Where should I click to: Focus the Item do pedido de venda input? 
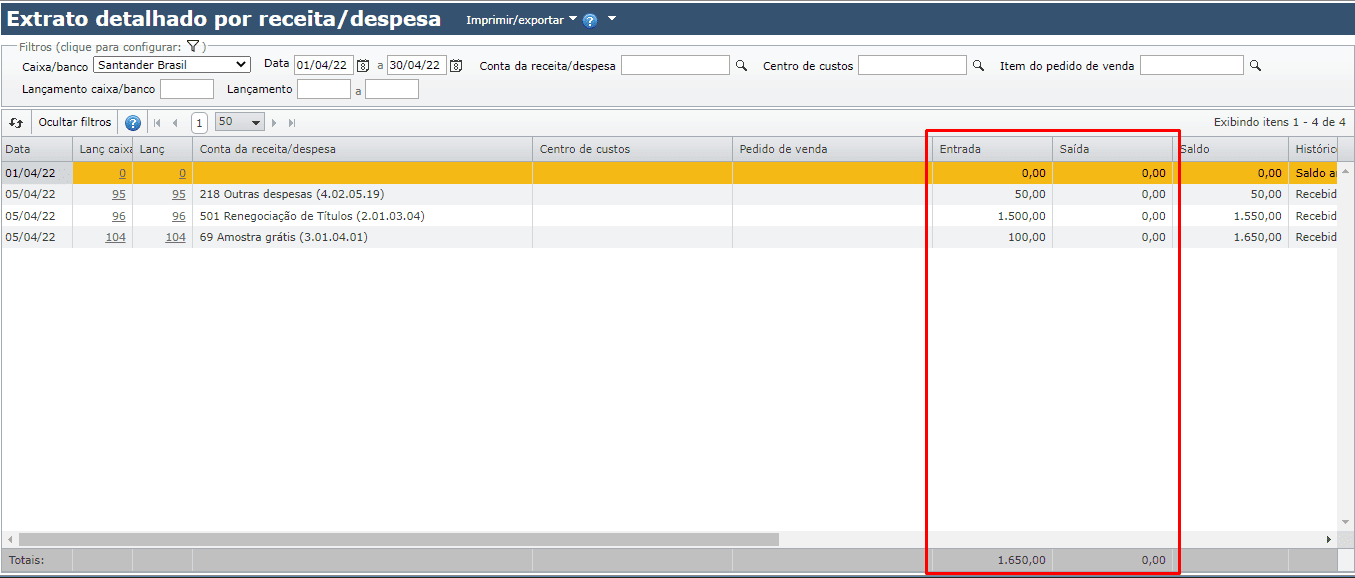(1192, 65)
